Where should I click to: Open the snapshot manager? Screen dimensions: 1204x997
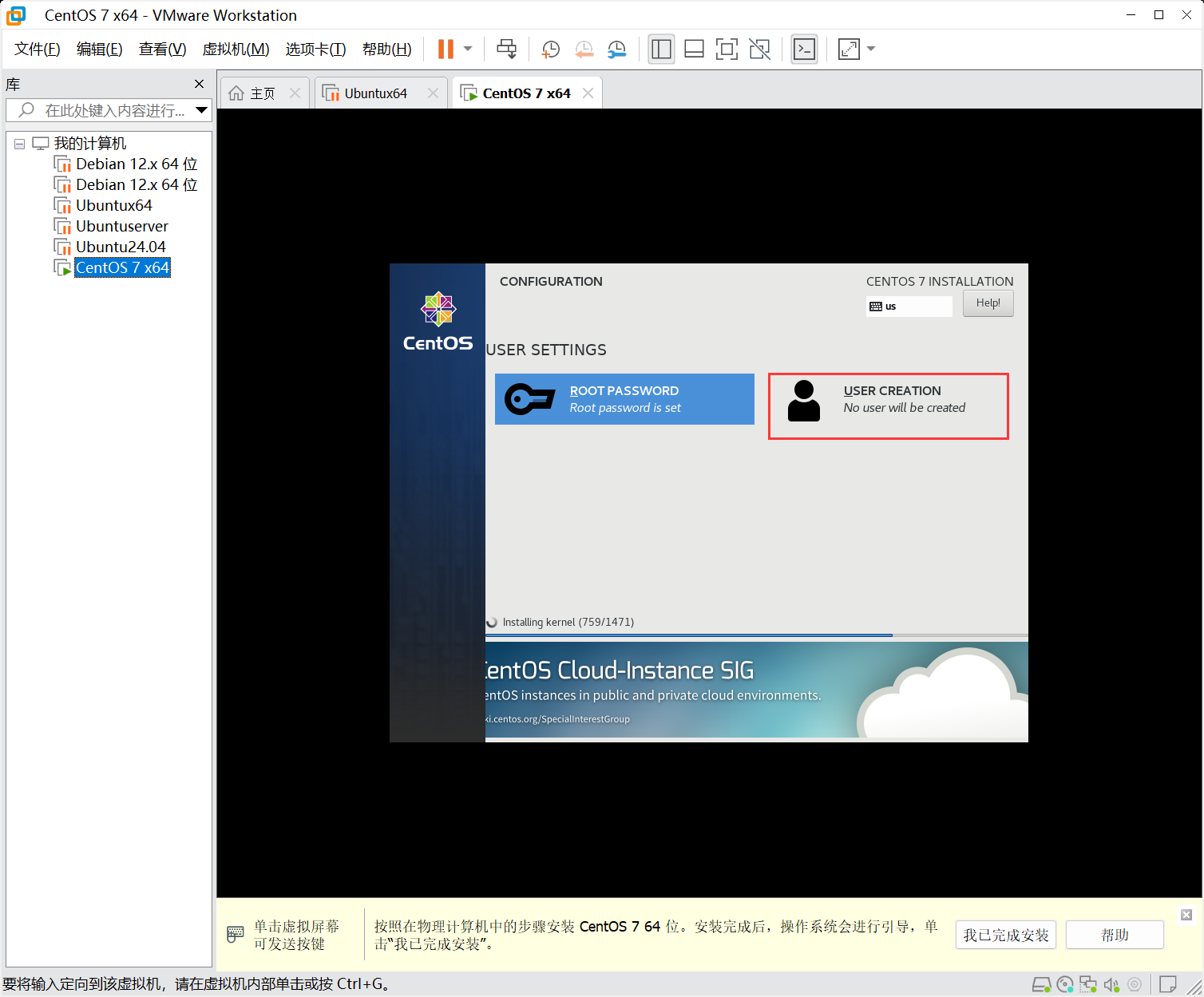click(616, 49)
